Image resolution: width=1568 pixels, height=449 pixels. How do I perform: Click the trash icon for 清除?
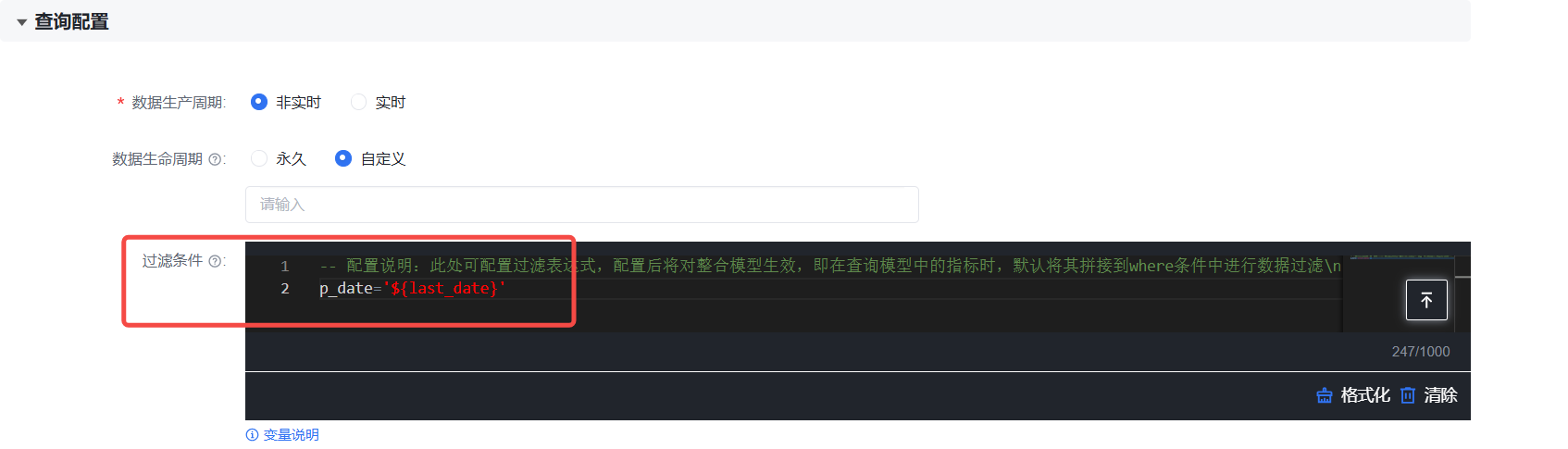[x=1408, y=395]
